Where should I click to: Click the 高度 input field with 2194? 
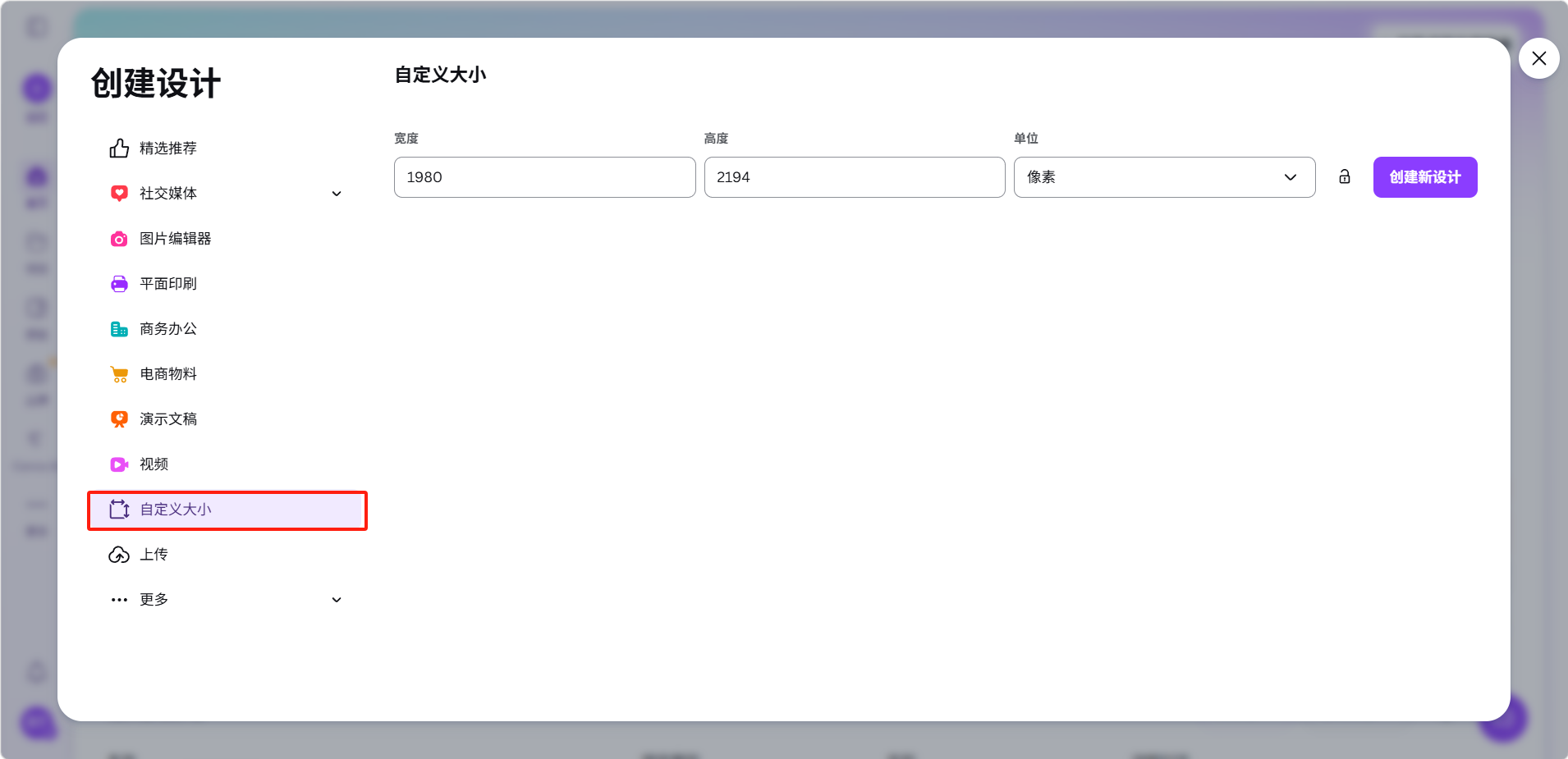854,177
